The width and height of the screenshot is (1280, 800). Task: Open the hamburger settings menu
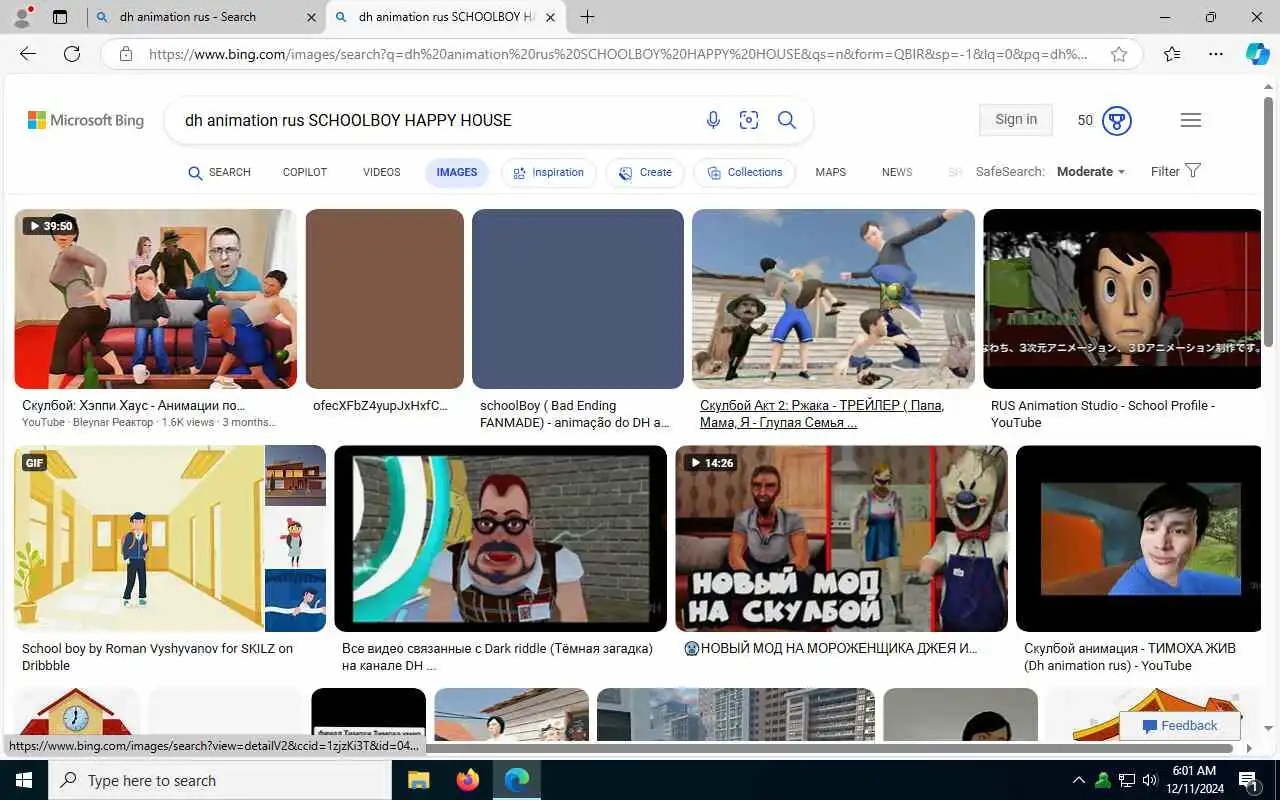[x=1190, y=120]
